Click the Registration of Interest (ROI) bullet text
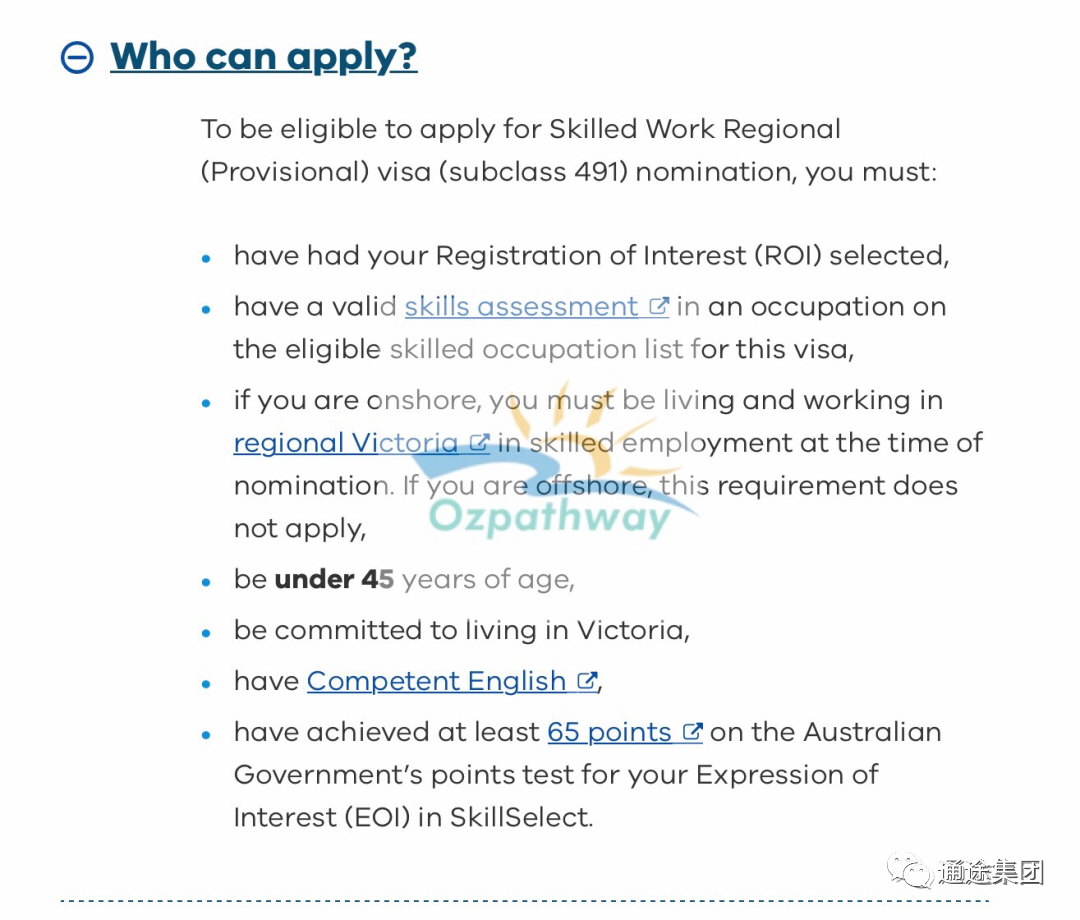The height and width of the screenshot is (920, 1080). pos(592,255)
